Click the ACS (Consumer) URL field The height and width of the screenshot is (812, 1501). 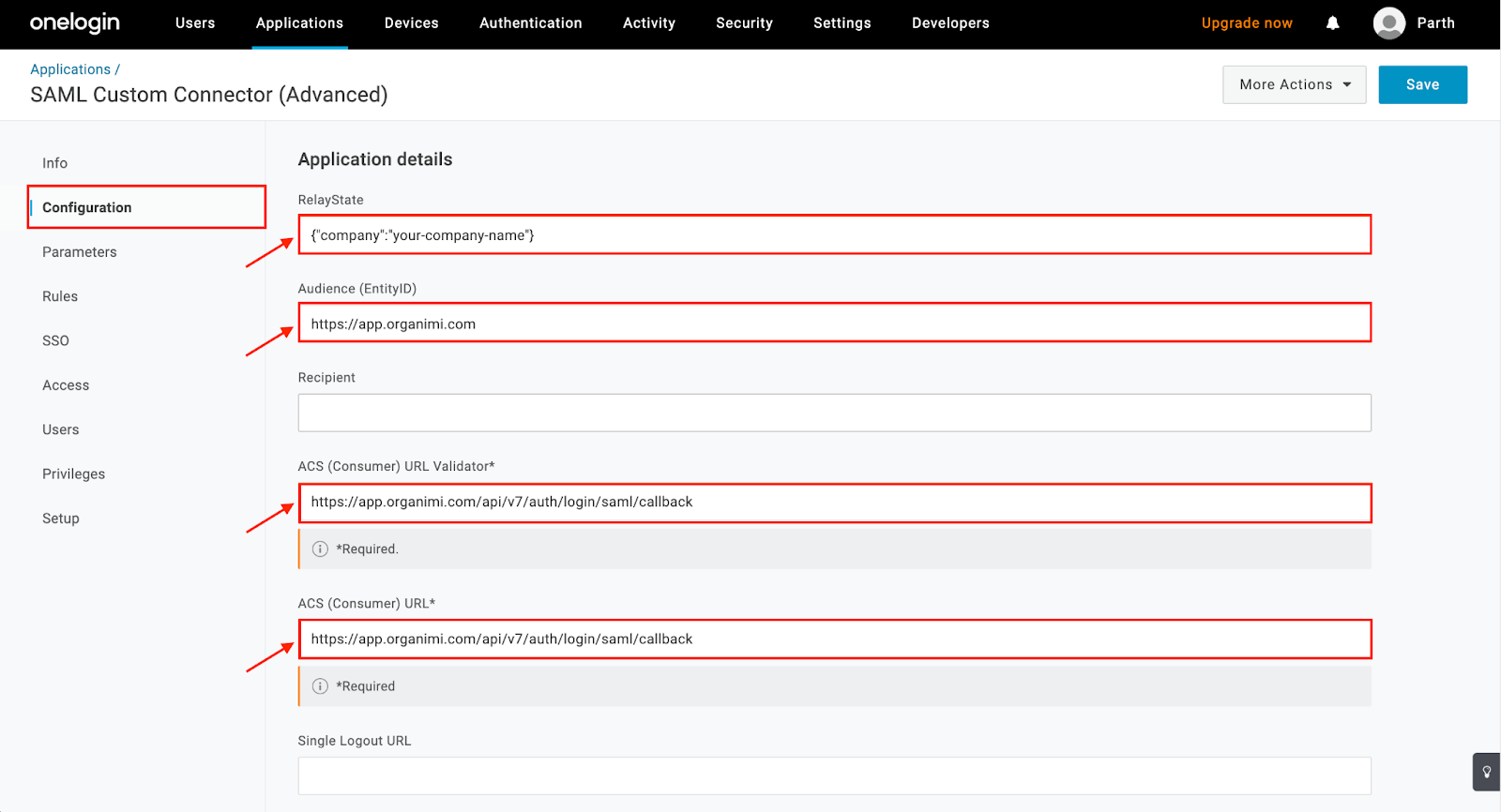pyautogui.click(x=835, y=639)
